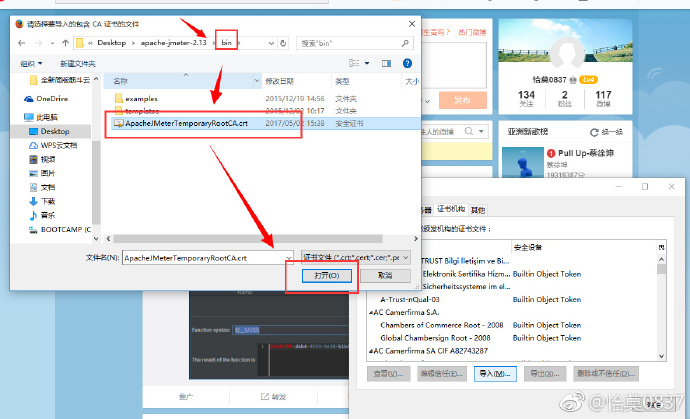Collapse 'AC Camerfirma SA CIF A82743287' group
Screen dimensions: 690x419
(371, 351)
